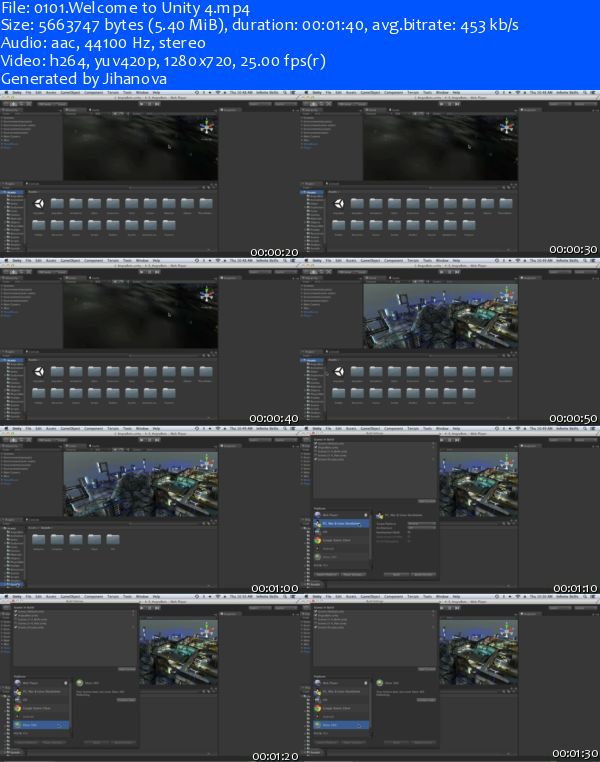
Task: Open the Help menu in the 00:00:20 frame
Action: [x=156, y=93]
